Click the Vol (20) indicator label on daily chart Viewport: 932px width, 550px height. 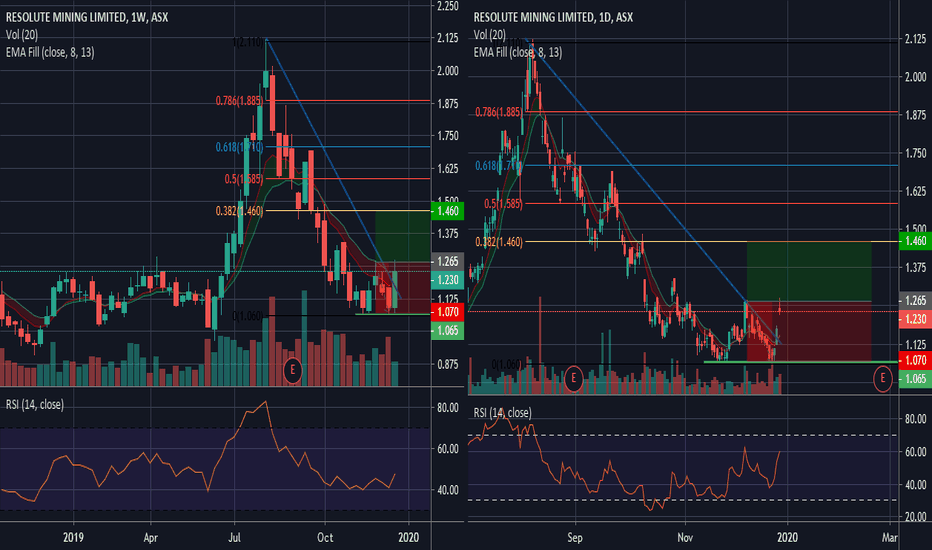[490, 34]
